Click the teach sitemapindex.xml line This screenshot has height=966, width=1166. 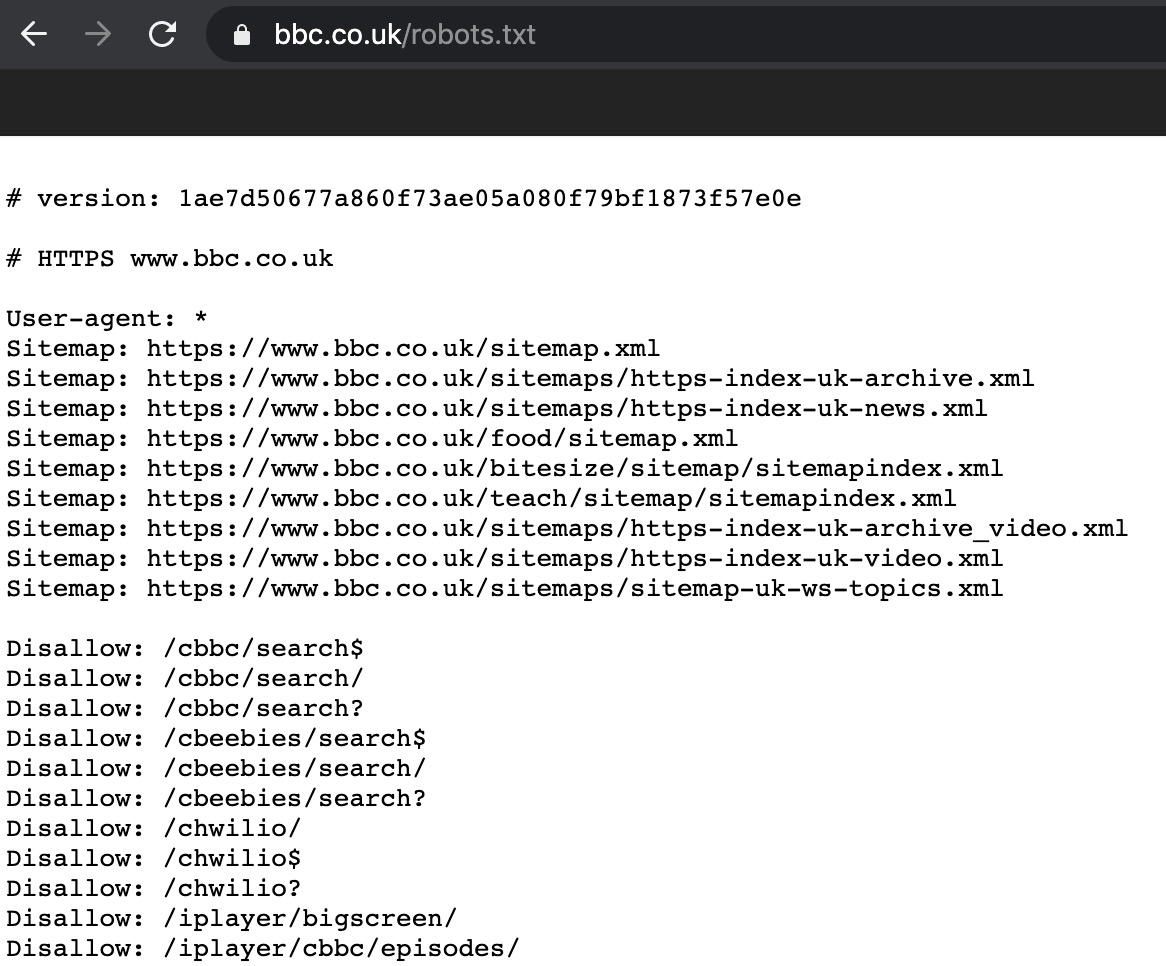pos(481,498)
